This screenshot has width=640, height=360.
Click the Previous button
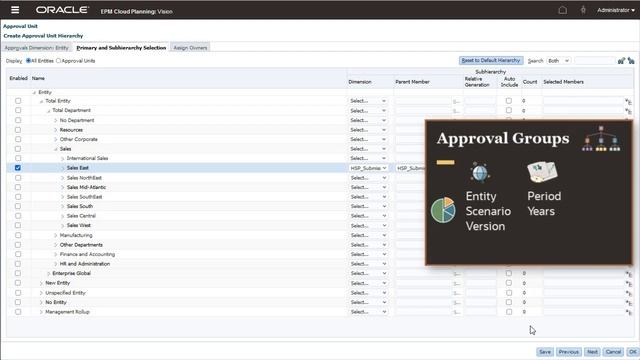click(569, 352)
